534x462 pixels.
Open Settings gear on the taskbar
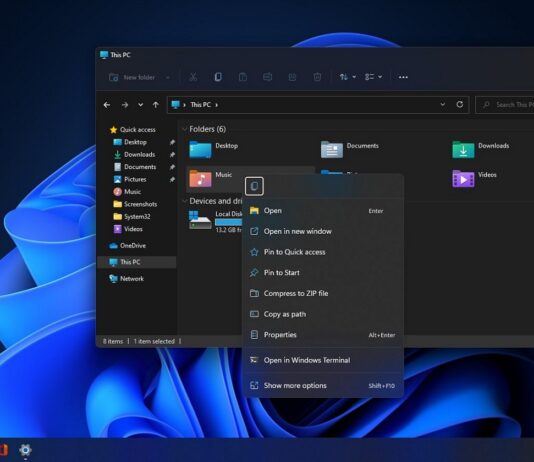tap(26, 450)
